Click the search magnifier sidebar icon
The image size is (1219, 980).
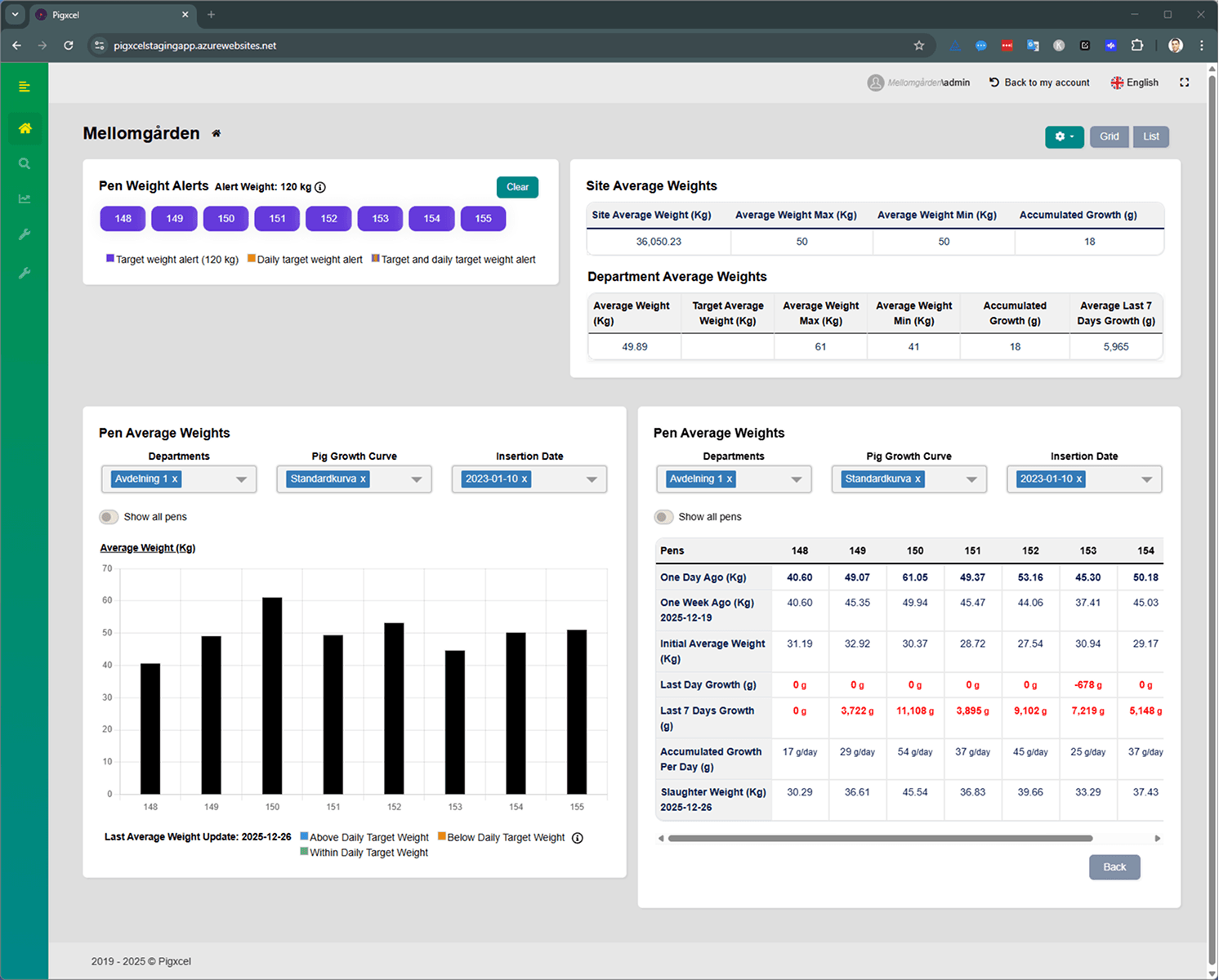point(25,164)
